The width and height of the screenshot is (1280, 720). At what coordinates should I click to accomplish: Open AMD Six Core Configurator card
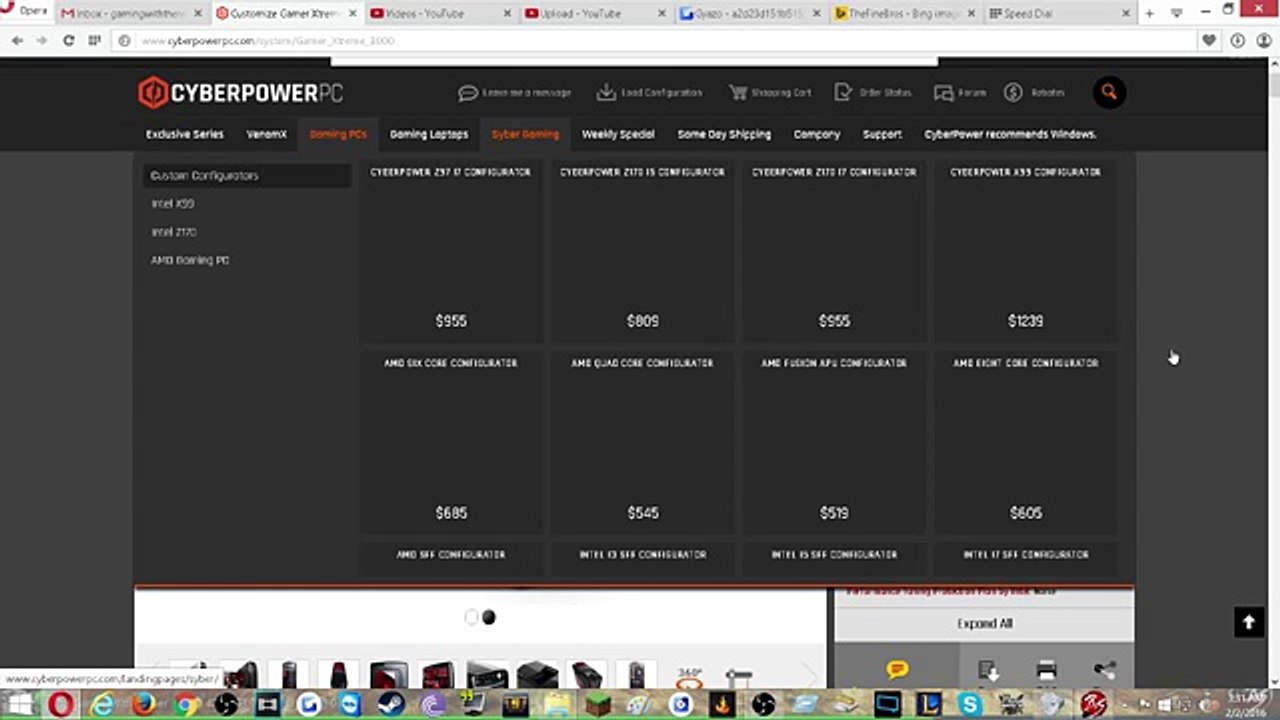(x=451, y=442)
